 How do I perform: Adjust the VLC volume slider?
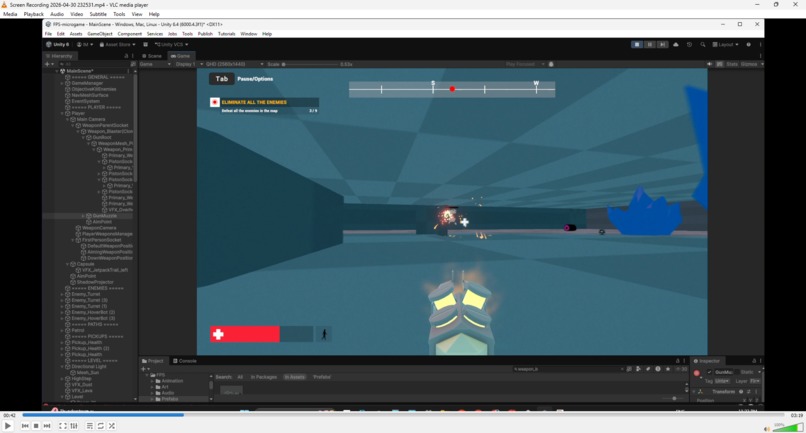tap(788, 427)
